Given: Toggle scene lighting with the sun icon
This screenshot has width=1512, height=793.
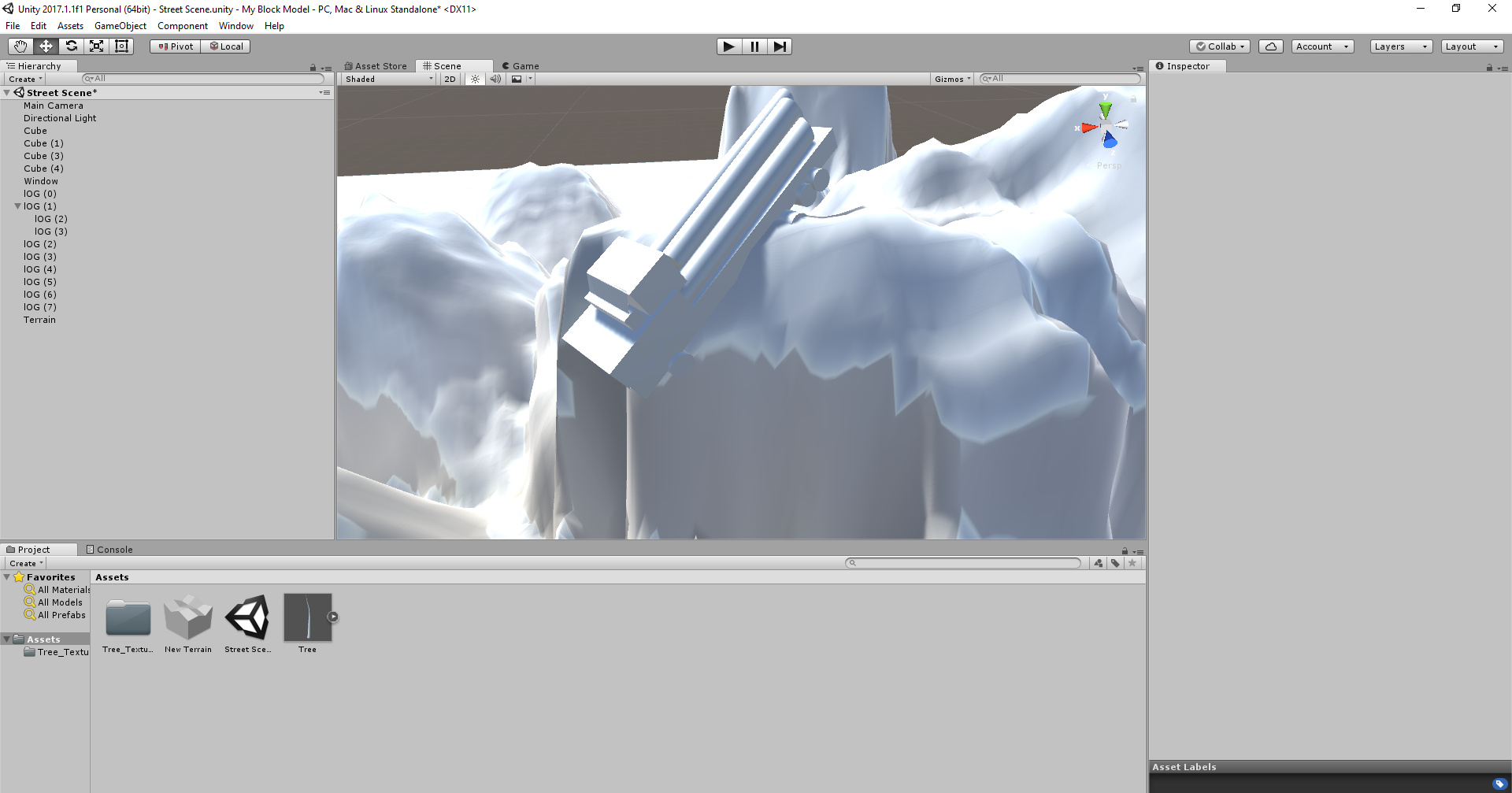Looking at the screenshot, I should [474, 79].
